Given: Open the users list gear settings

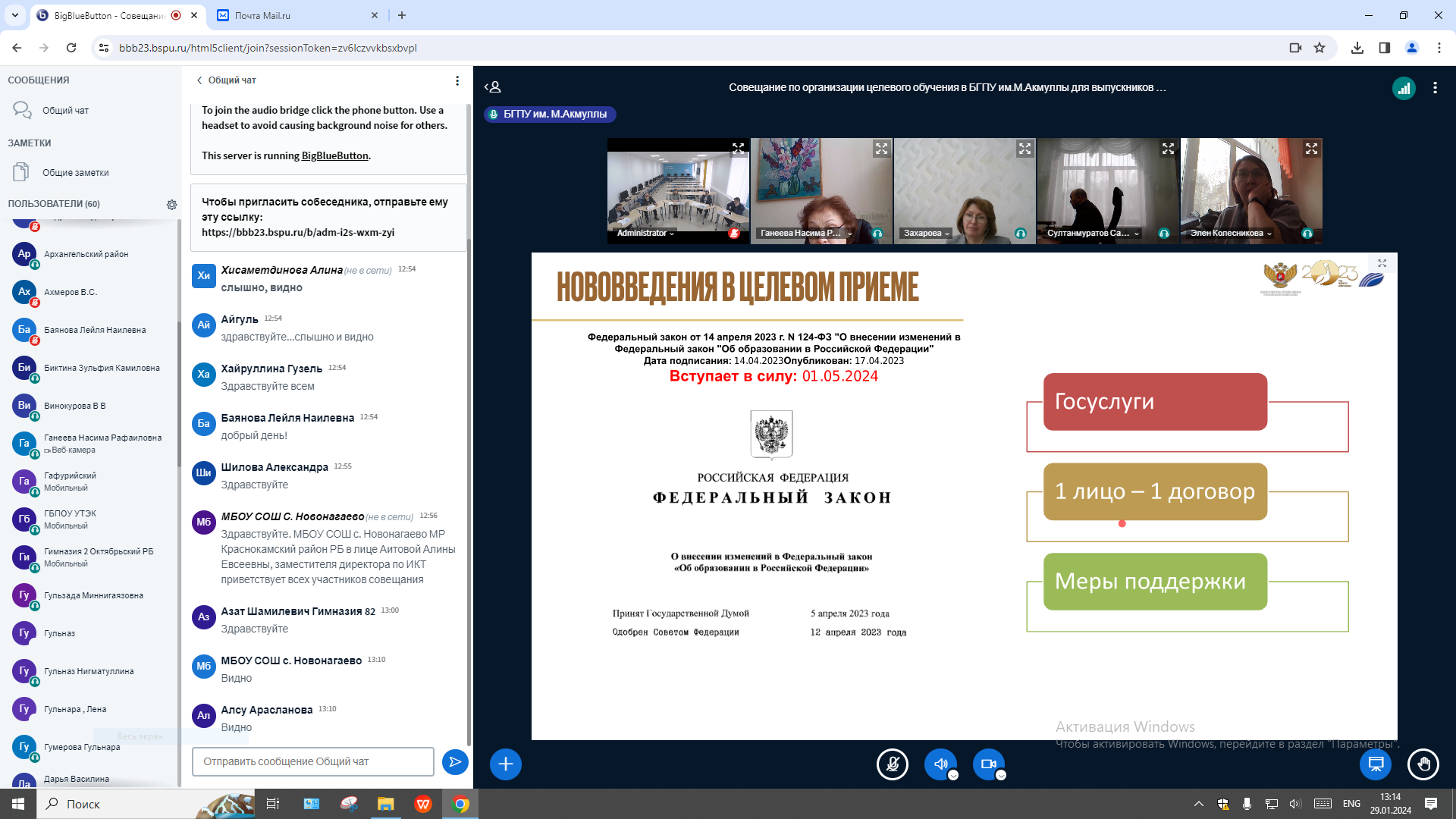Looking at the screenshot, I should pos(172,205).
